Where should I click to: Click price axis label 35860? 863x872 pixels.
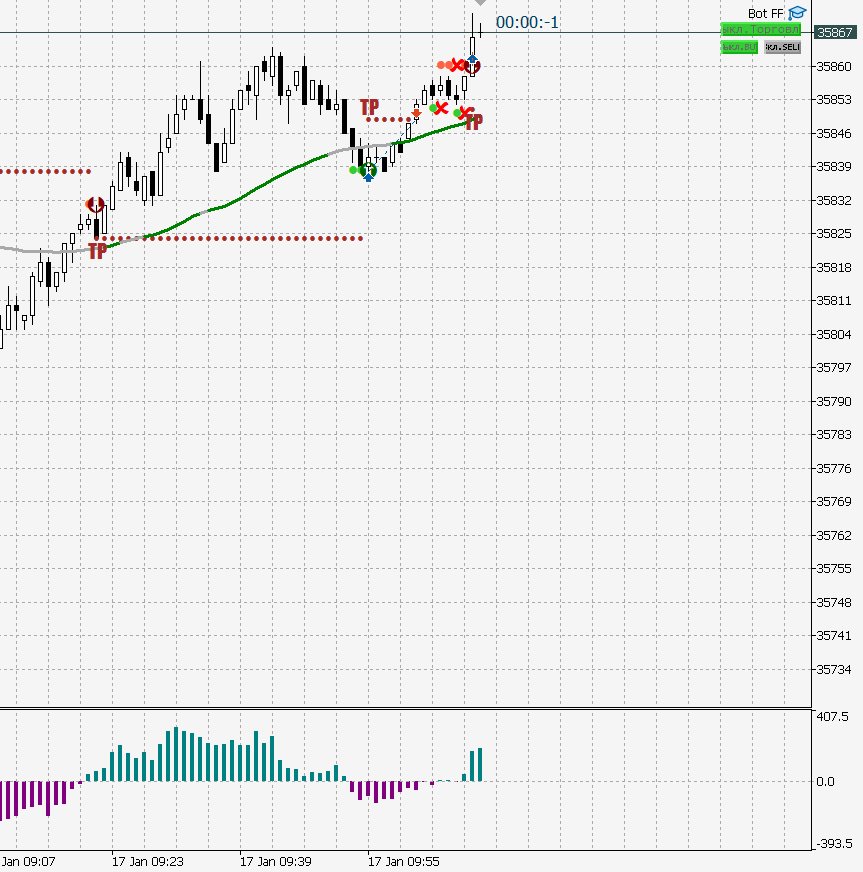click(x=834, y=67)
